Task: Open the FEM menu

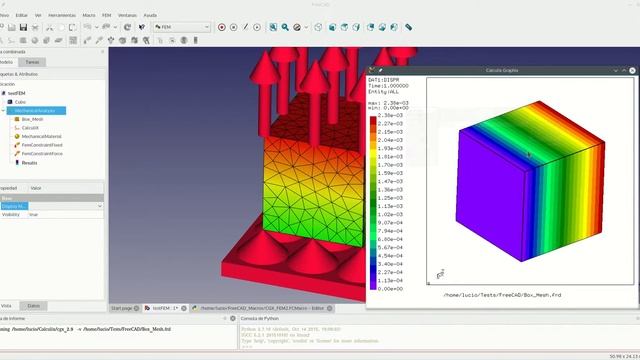Action: (x=107, y=15)
